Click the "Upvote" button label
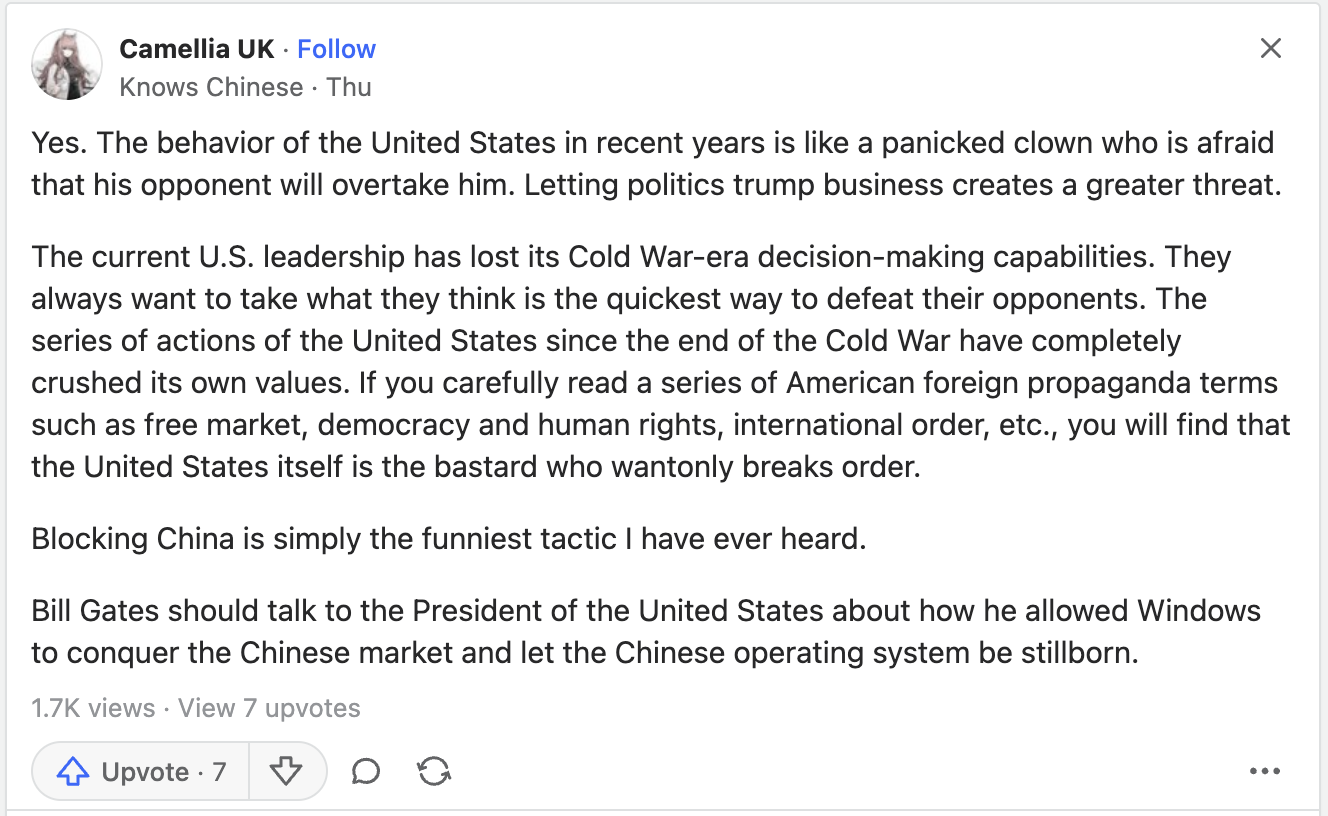Image resolution: width=1328 pixels, height=816 pixels. pos(146,772)
